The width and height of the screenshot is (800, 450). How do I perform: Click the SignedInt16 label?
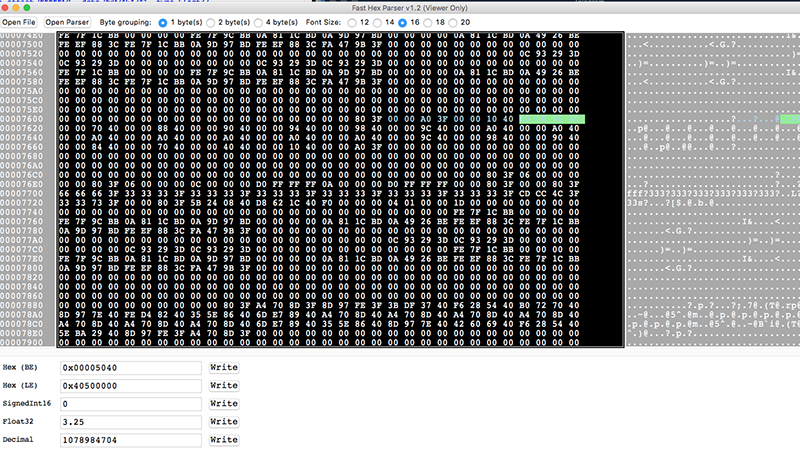[x=27, y=403]
